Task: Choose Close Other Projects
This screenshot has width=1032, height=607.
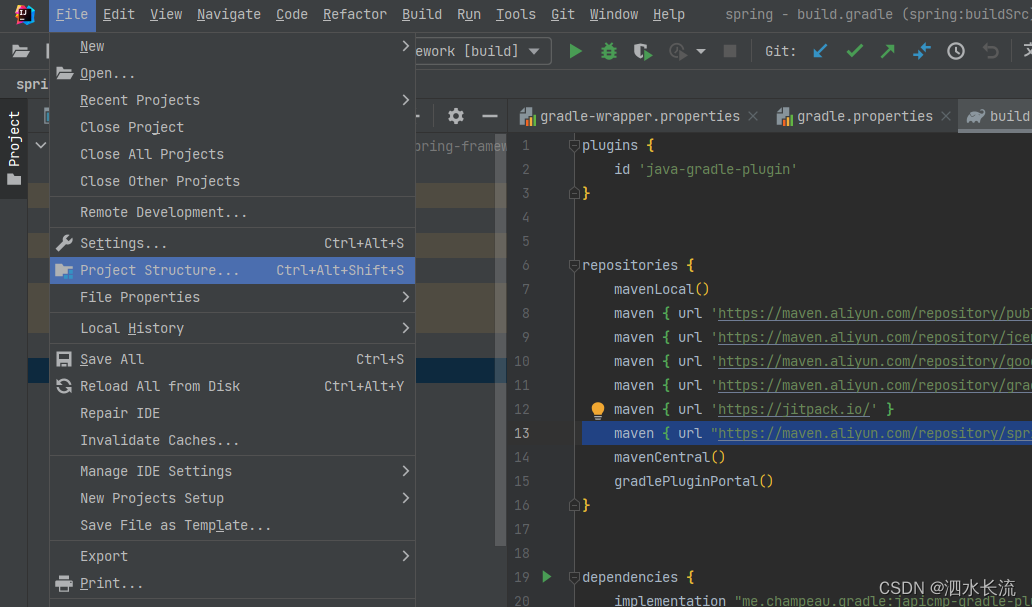Action: click(x=232, y=181)
